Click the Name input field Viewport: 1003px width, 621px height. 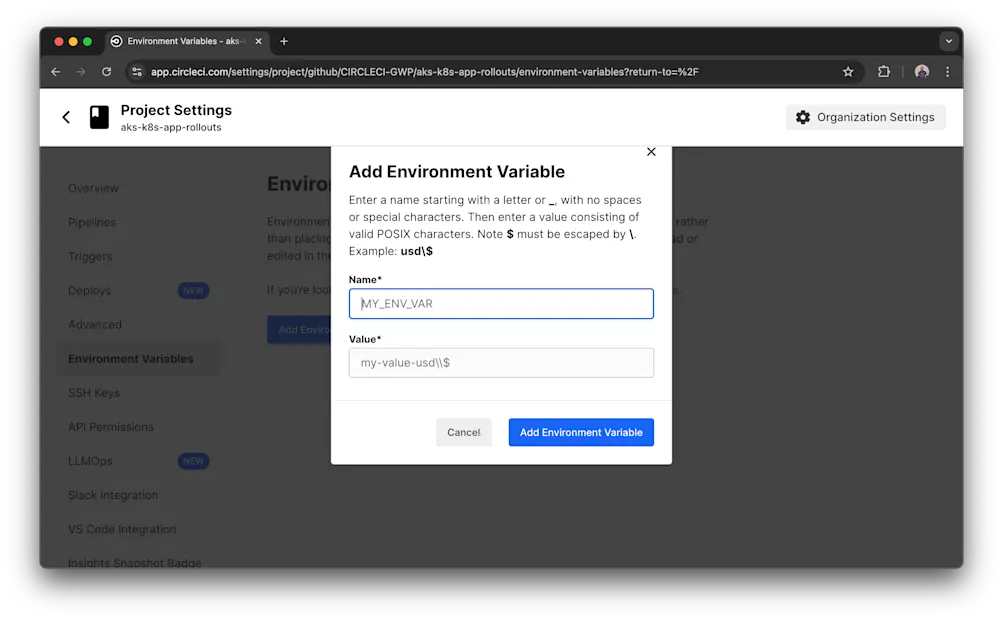[x=500, y=303]
